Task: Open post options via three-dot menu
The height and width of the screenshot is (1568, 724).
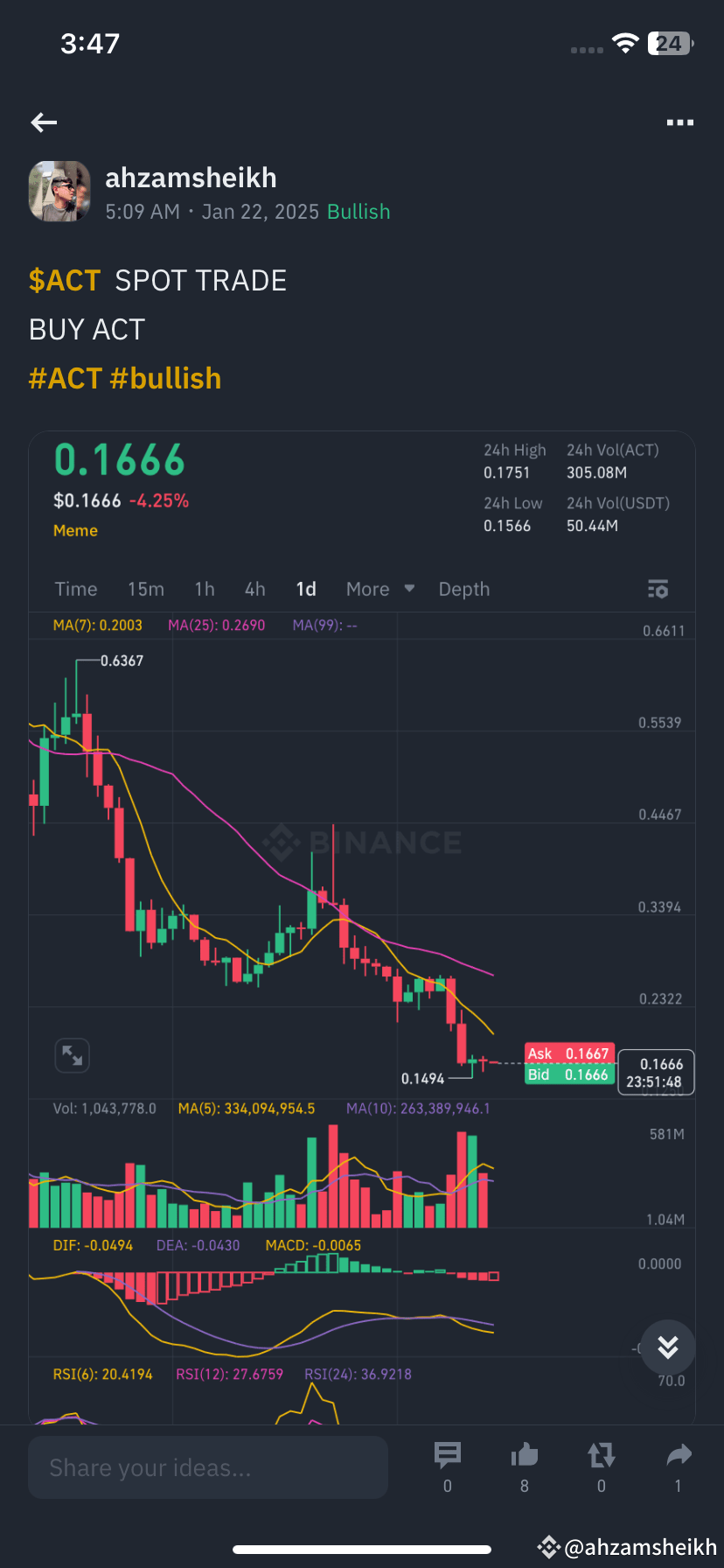Action: [x=679, y=122]
